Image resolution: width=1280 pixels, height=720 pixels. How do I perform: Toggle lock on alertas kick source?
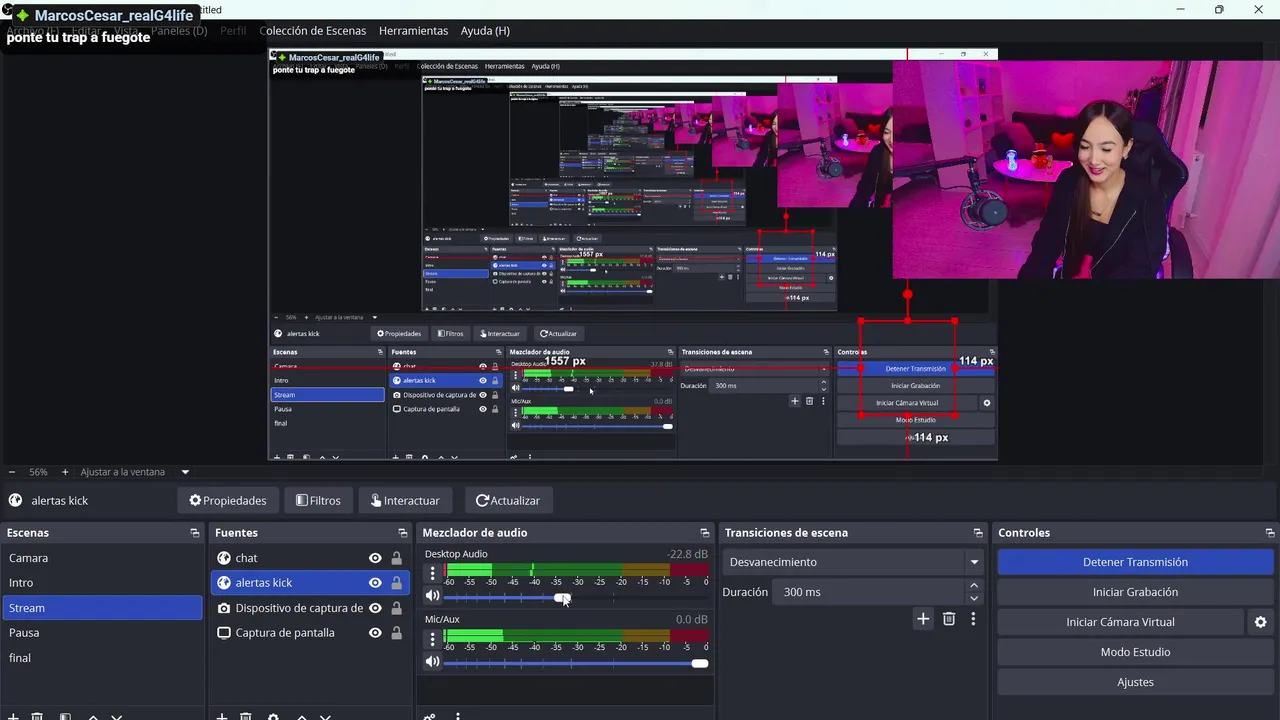[396, 583]
